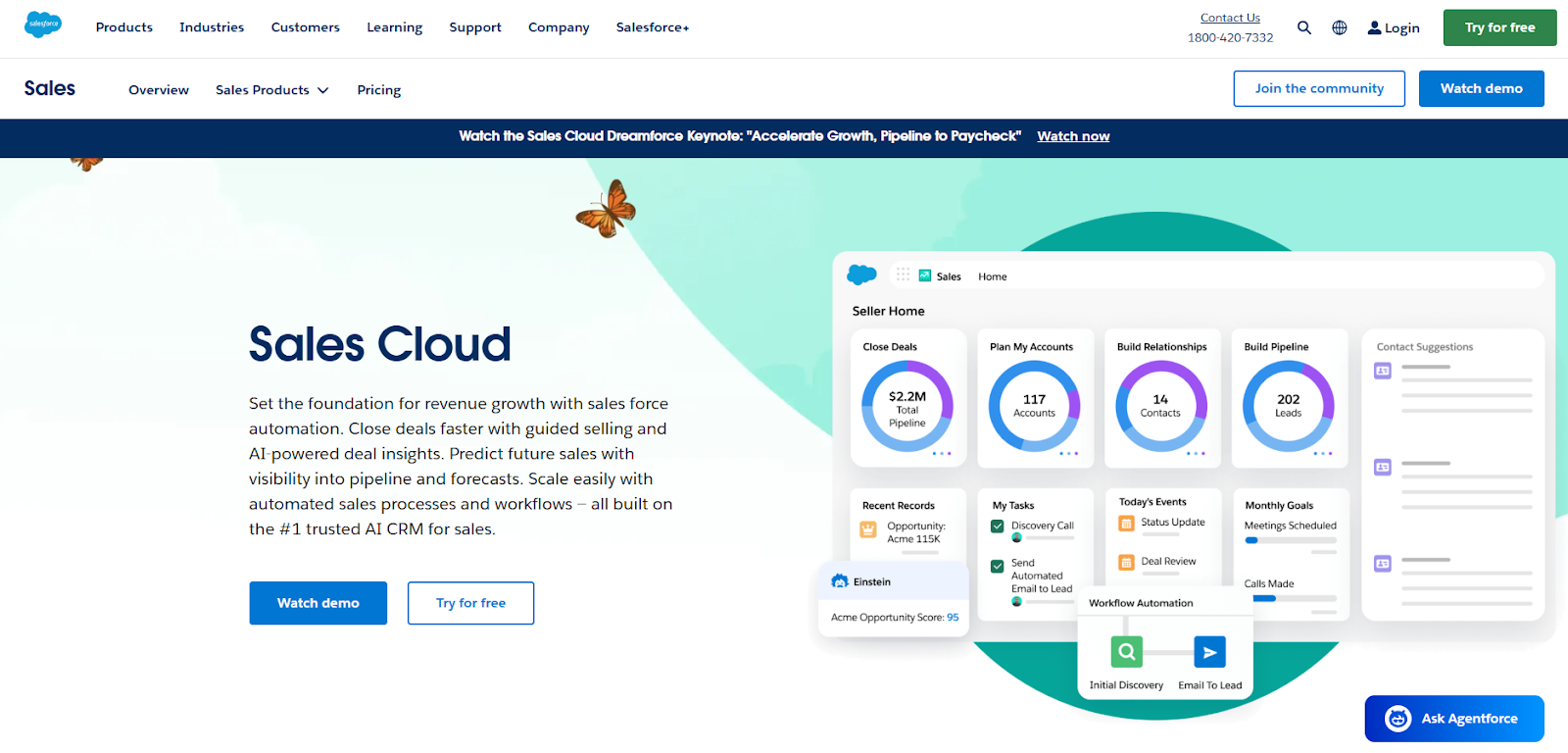The height and width of the screenshot is (753, 1568).
Task: Click the orange butterfly illustration
Action: pyautogui.click(x=607, y=209)
